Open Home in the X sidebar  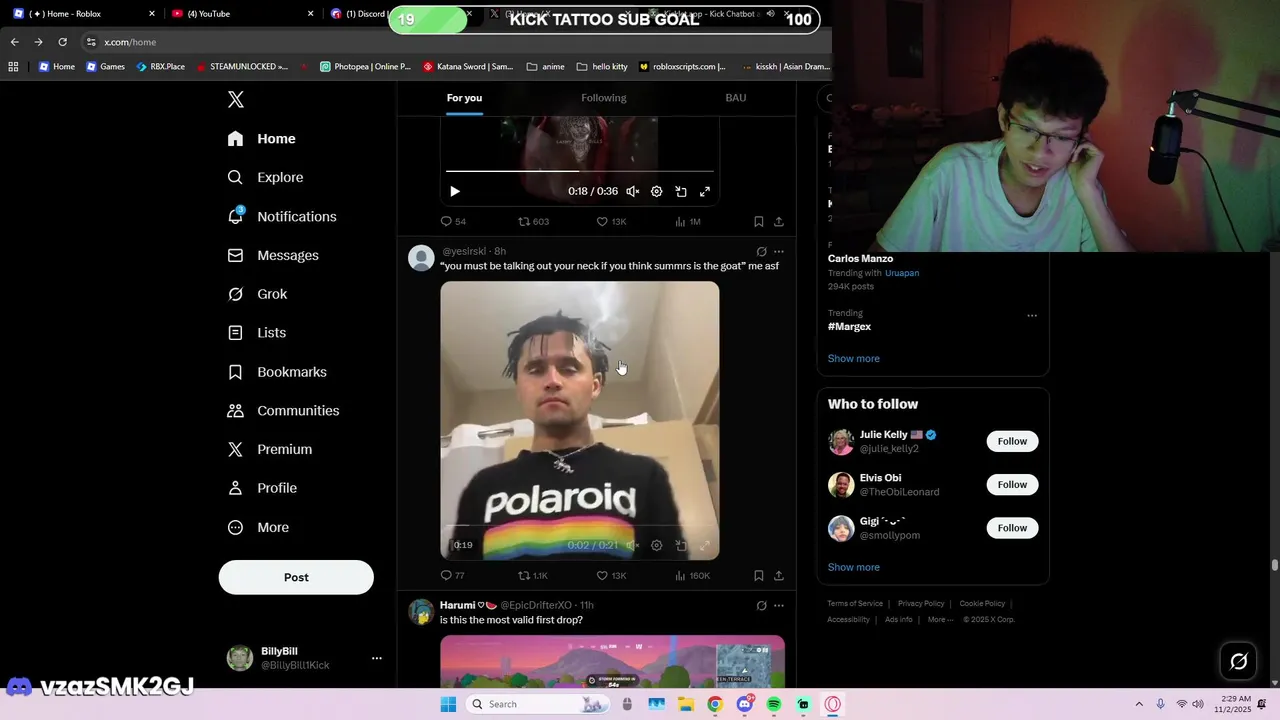click(x=262, y=139)
